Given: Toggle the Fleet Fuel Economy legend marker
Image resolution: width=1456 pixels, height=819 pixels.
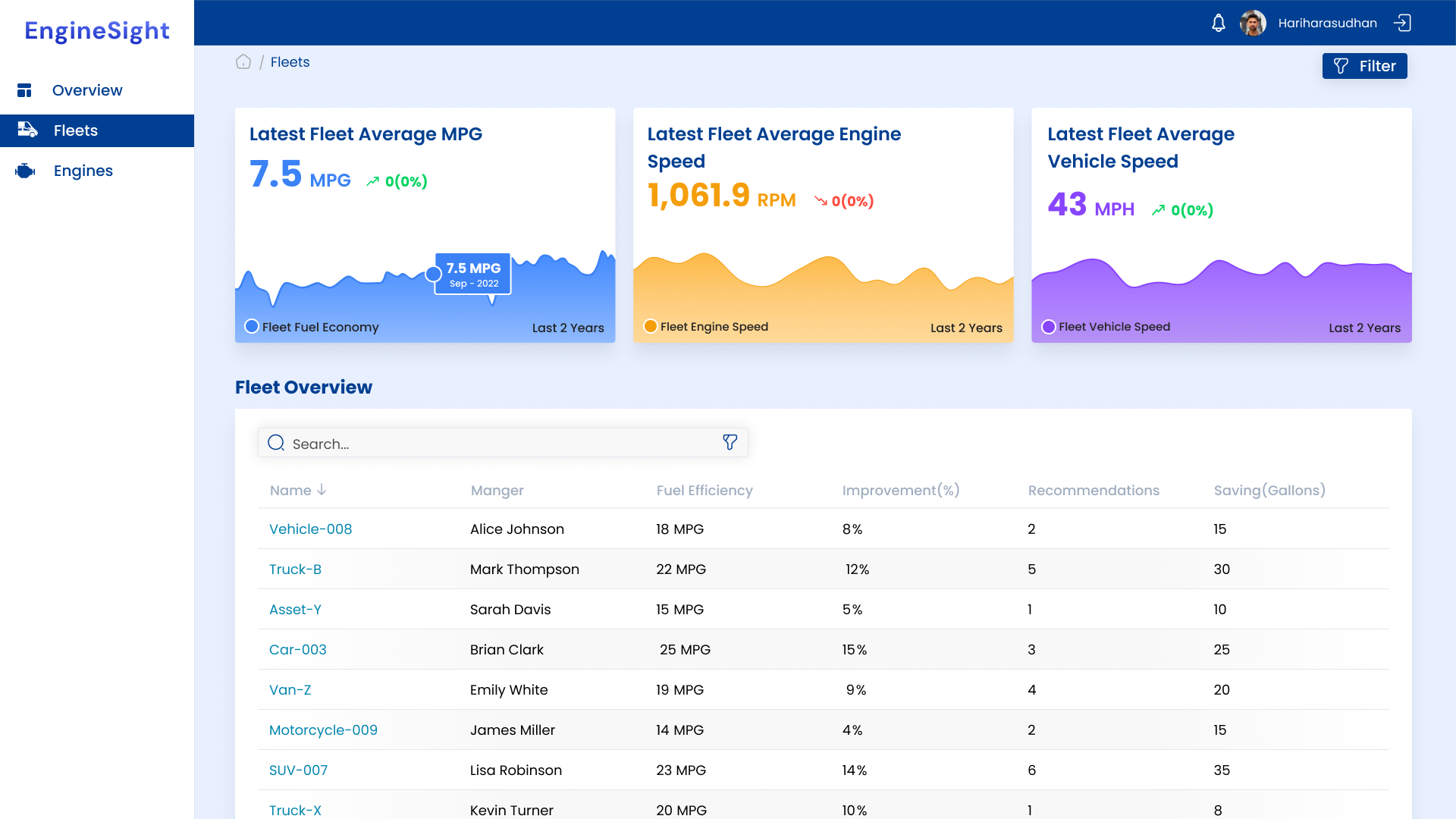Looking at the screenshot, I should click(252, 327).
